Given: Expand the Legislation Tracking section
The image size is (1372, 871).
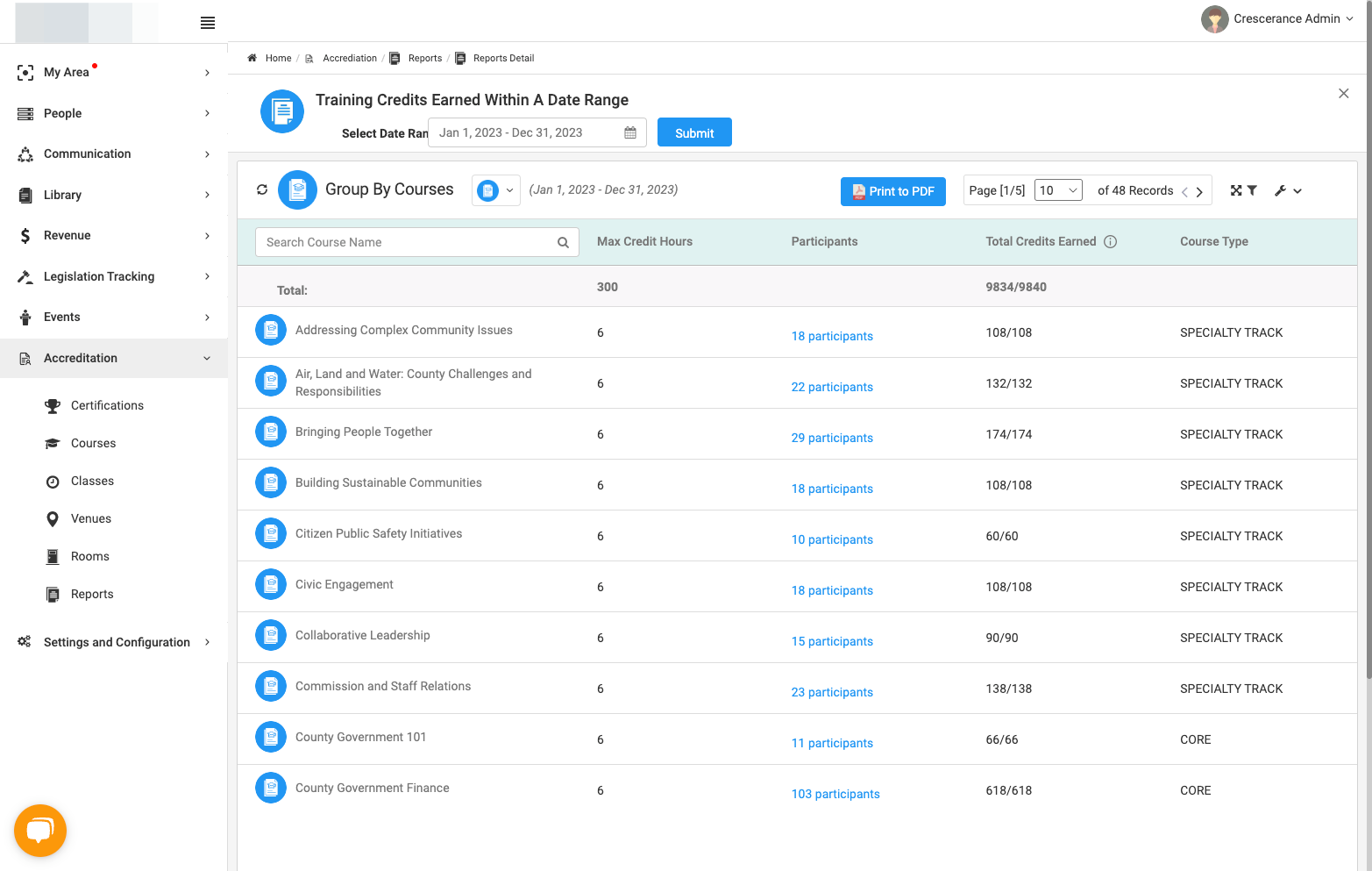Looking at the screenshot, I should [x=114, y=276].
